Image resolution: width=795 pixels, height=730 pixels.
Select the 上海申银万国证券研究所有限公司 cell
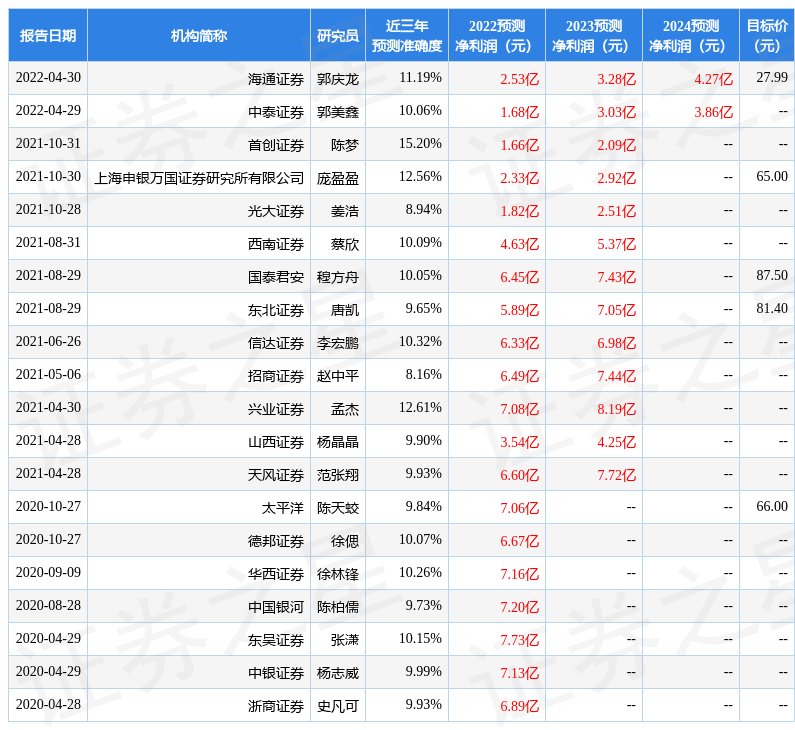pyautogui.click(x=199, y=177)
